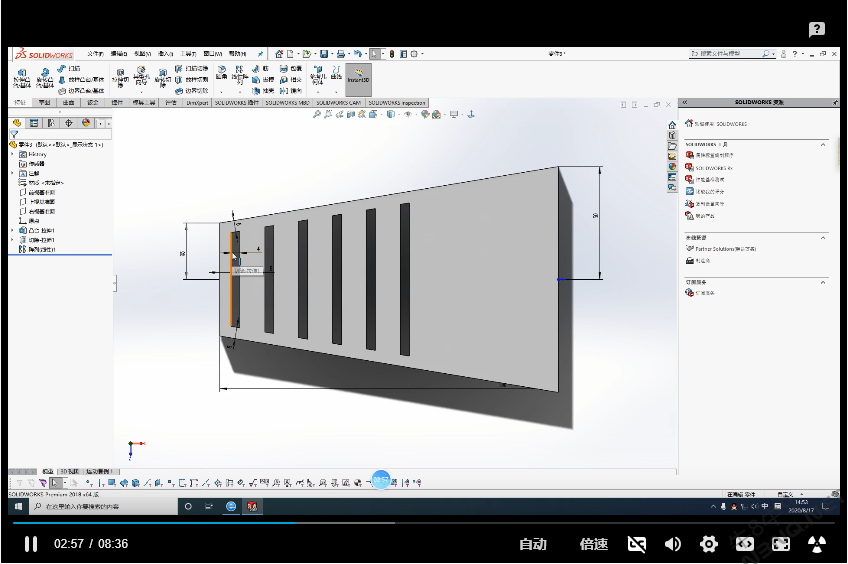Open the Undo dropdown arrow
848x564 pixels.
click(x=365, y=54)
